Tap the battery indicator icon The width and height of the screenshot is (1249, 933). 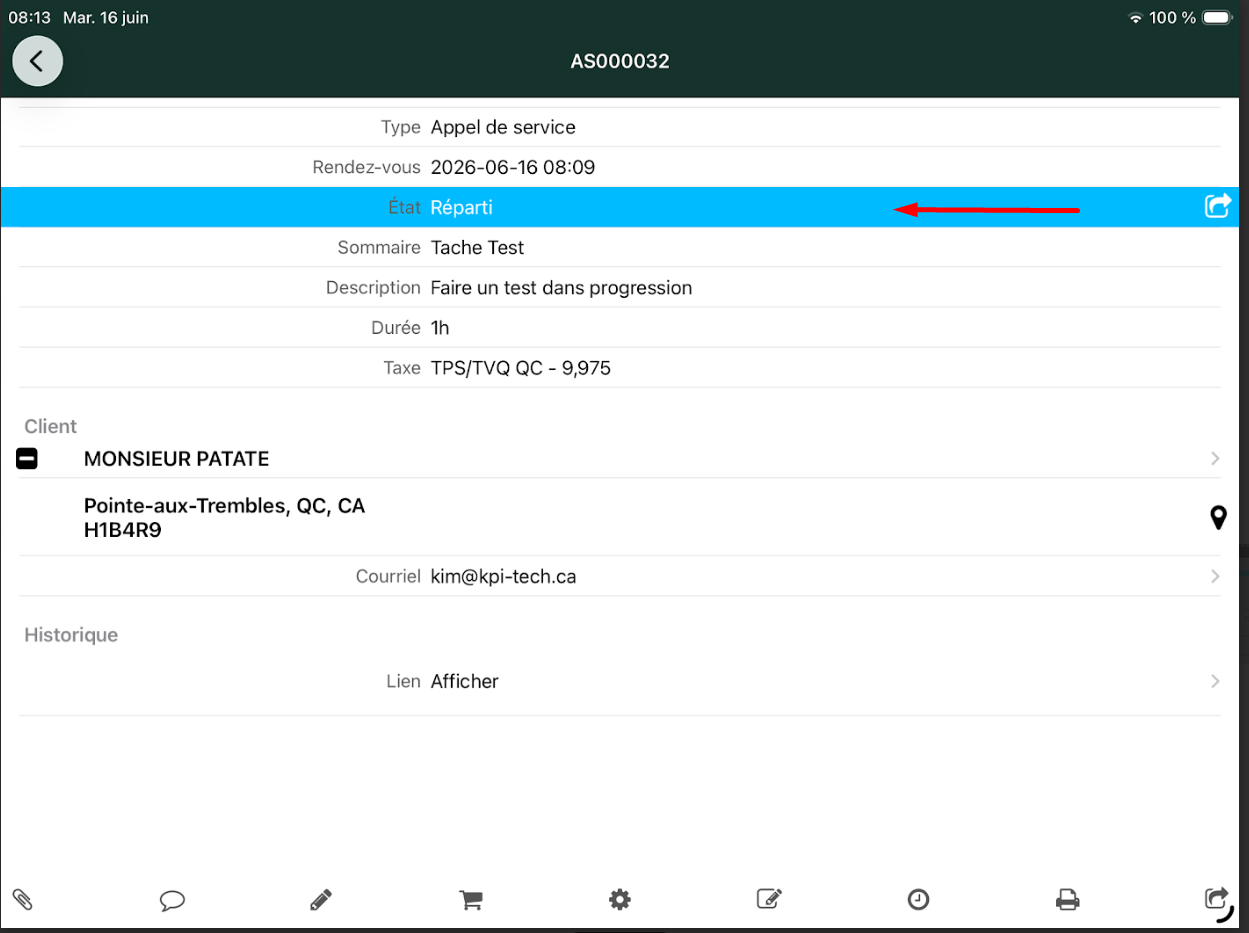[x=1217, y=18]
